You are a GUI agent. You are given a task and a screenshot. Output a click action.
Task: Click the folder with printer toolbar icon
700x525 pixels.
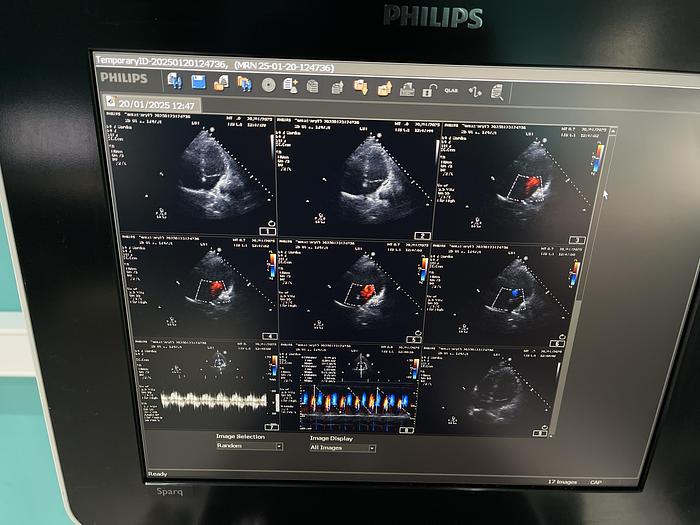(221, 83)
